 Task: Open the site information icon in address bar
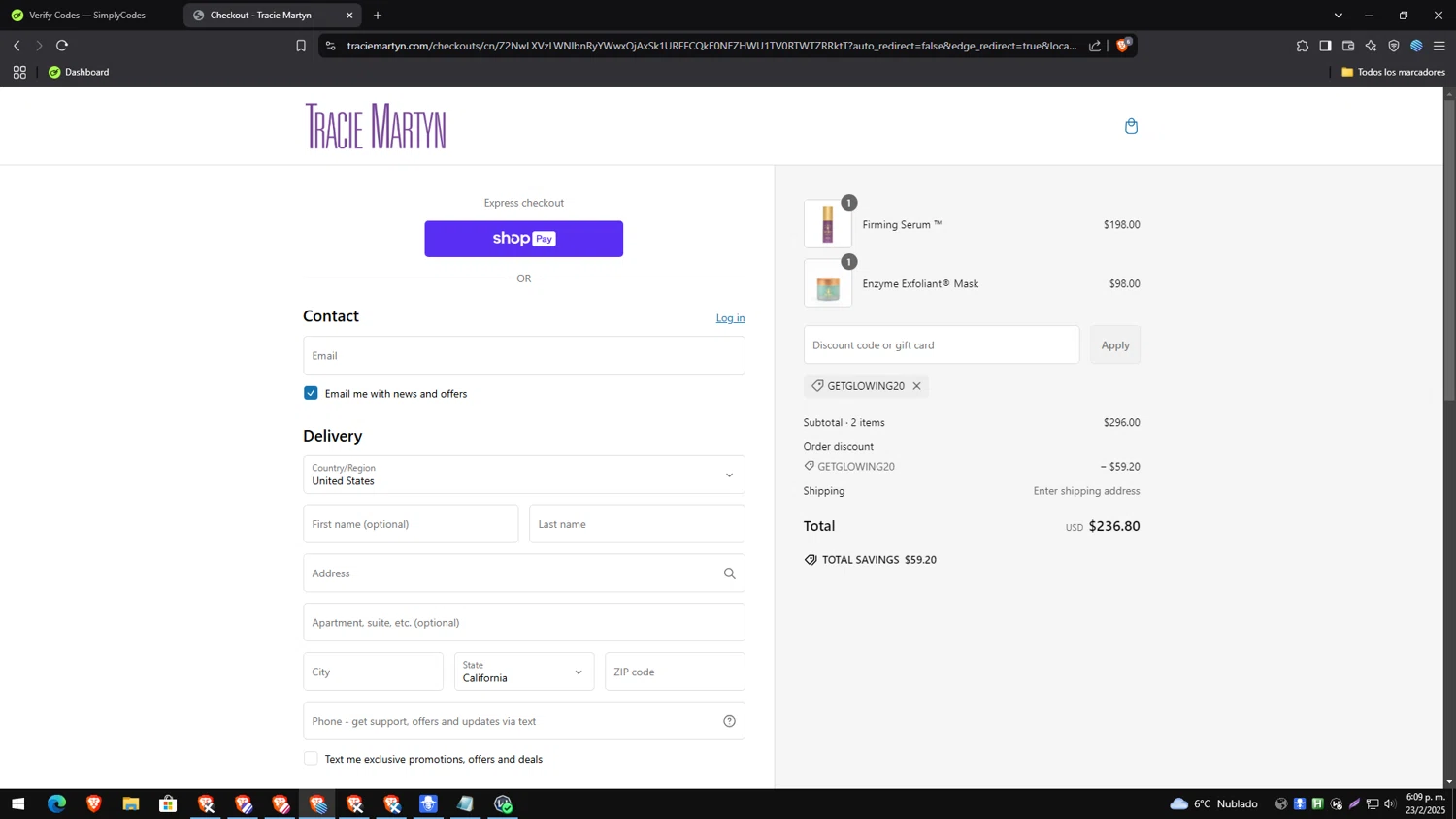click(x=331, y=46)
